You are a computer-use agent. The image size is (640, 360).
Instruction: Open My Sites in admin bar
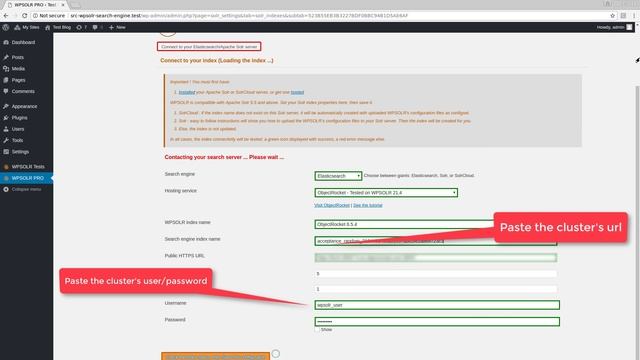tap(27, 27)
